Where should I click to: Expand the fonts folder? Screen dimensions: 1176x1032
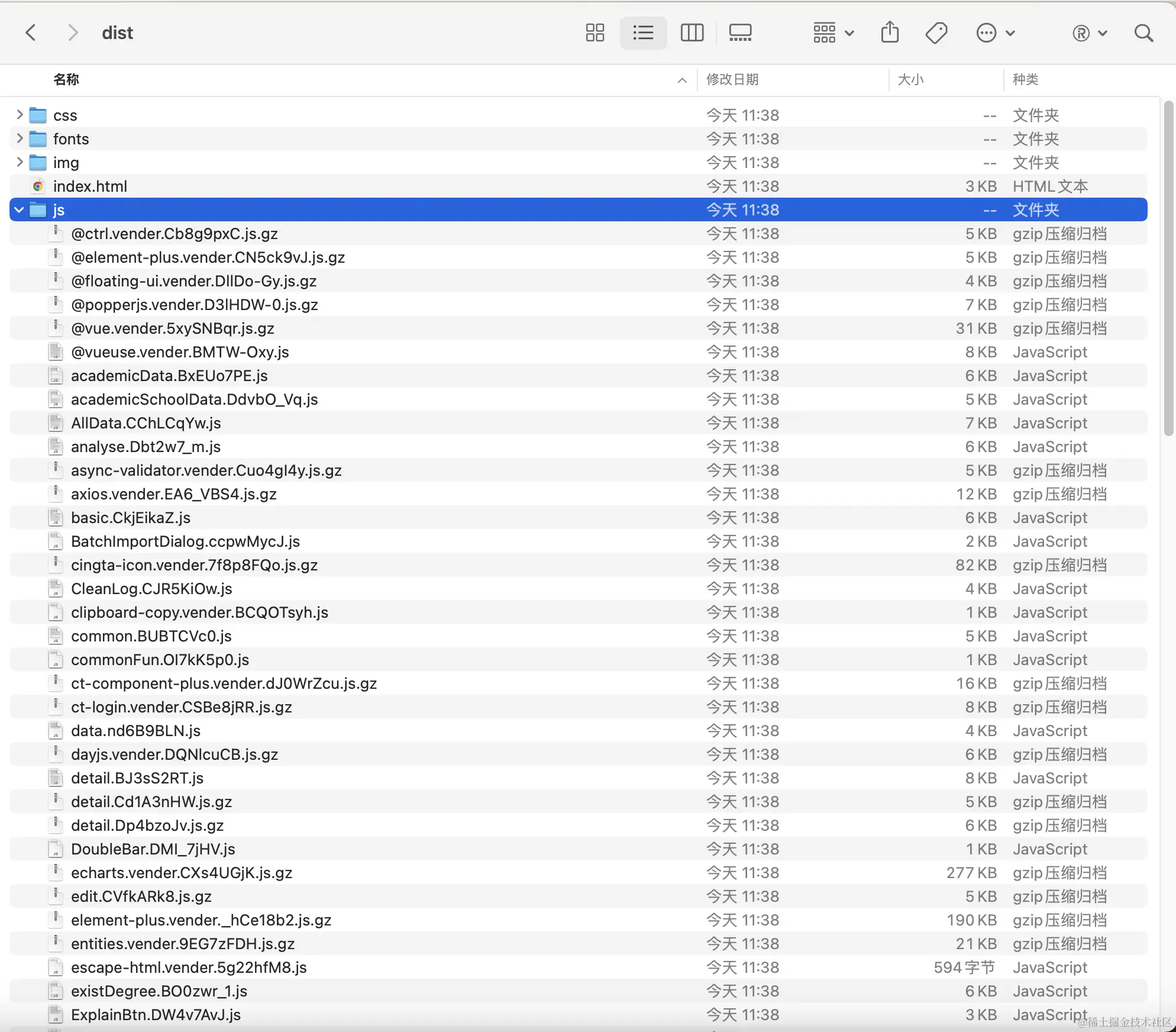tap(20, 138)
